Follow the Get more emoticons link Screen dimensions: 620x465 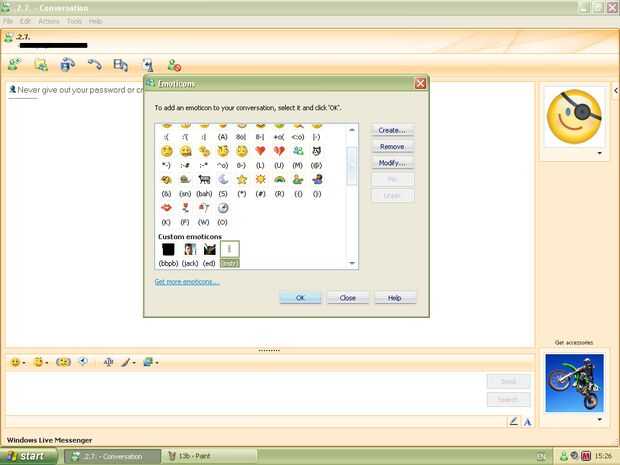tap(187, 282)
